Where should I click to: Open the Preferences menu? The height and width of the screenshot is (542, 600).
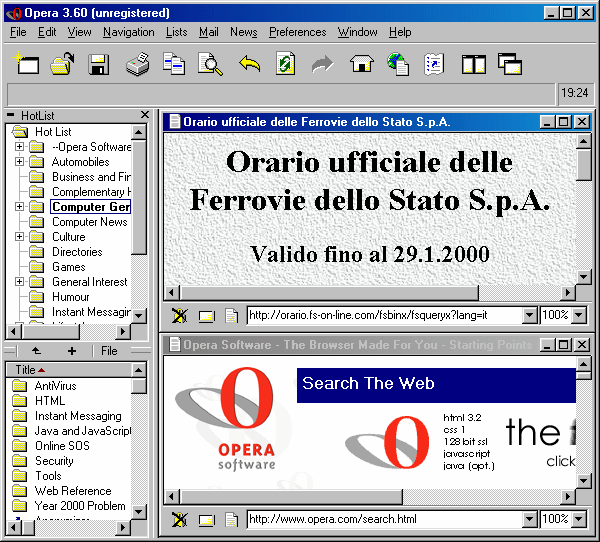297,32
